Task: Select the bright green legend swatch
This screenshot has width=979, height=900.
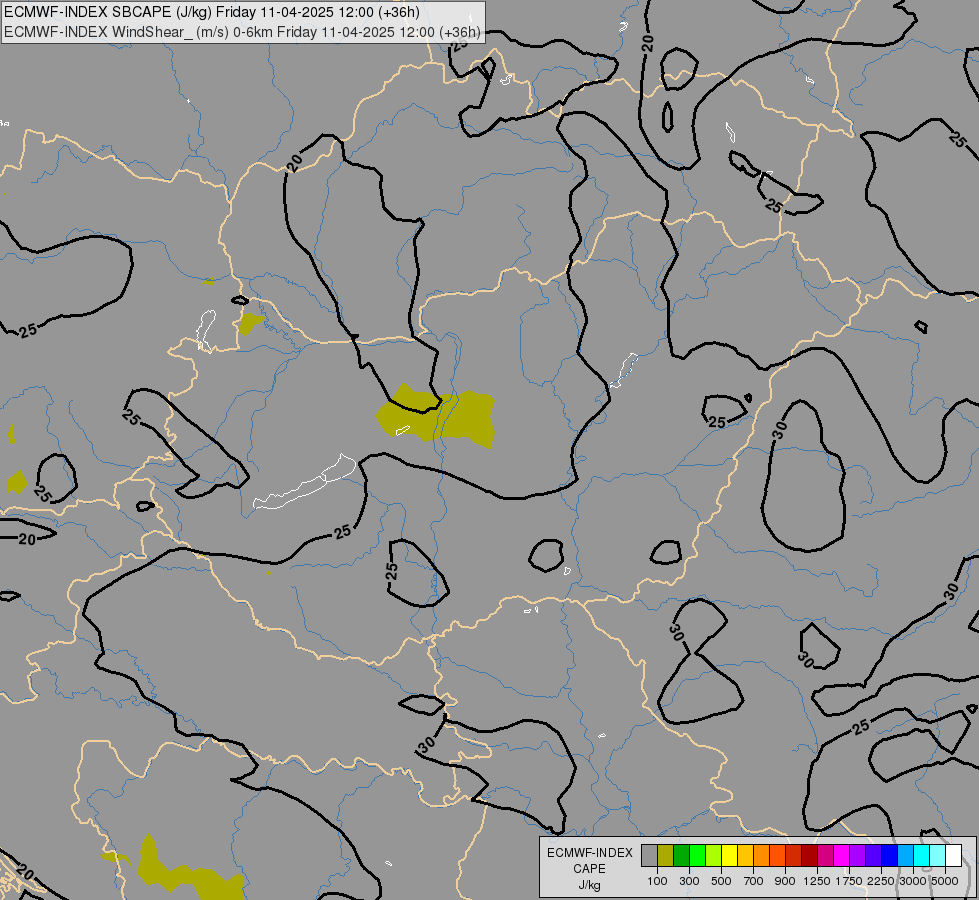Action: [697, 855]
